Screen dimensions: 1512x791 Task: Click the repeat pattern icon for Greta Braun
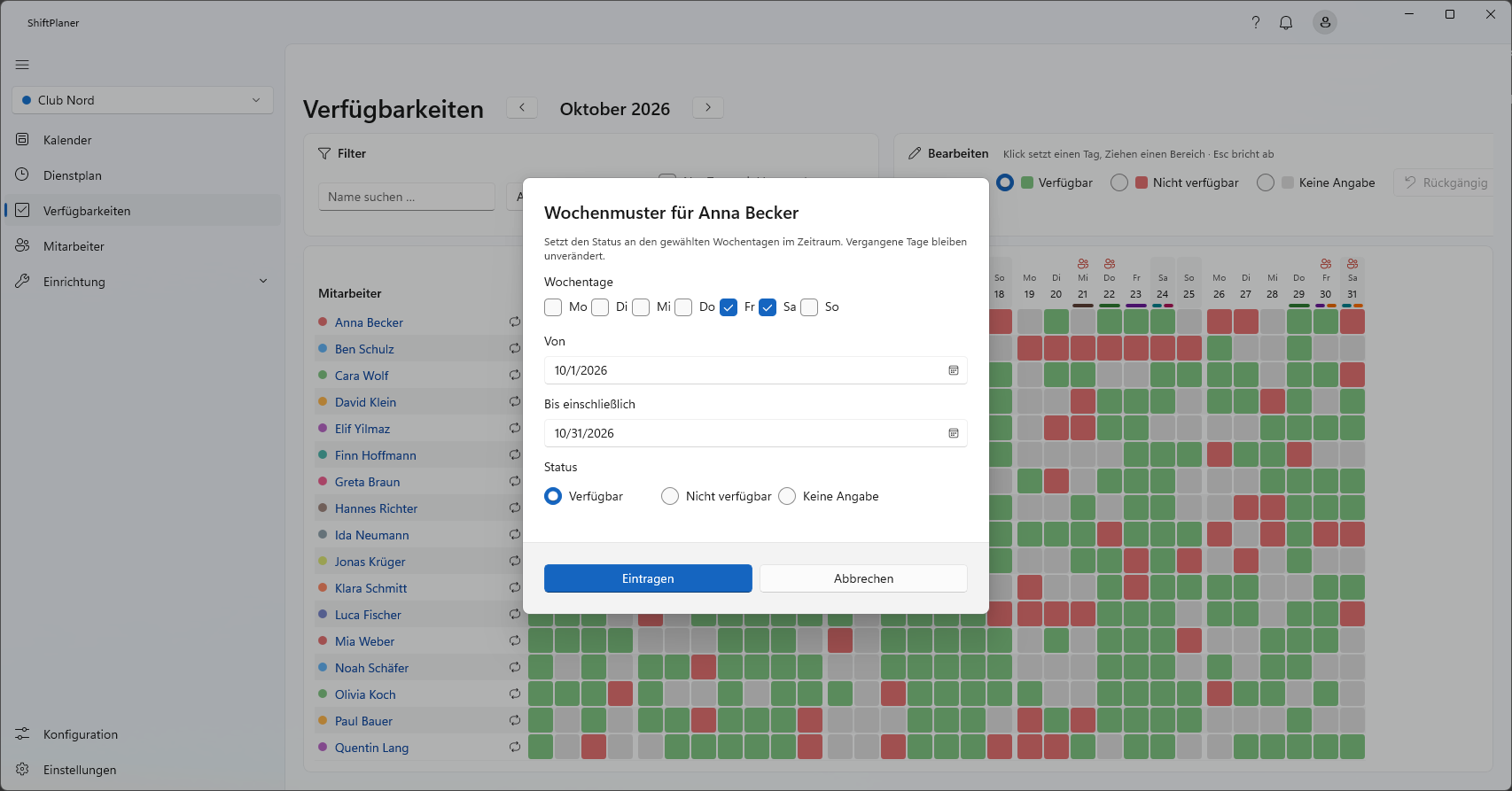(515, 481)
